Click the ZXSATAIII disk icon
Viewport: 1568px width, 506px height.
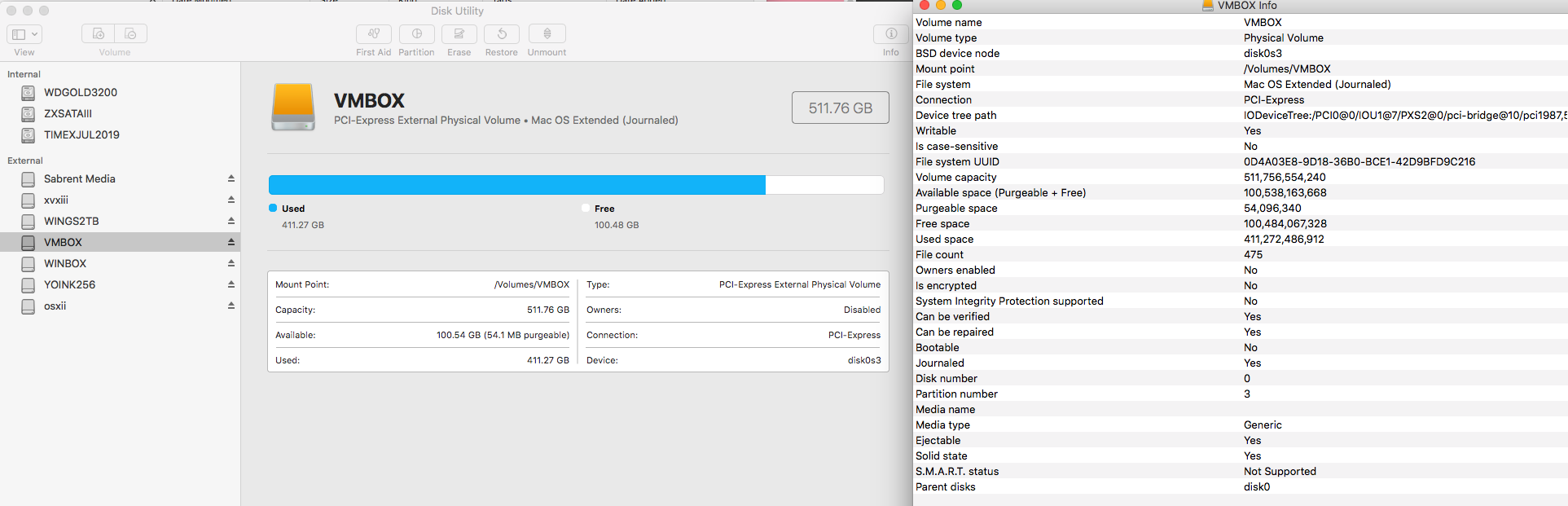(29, 114)
